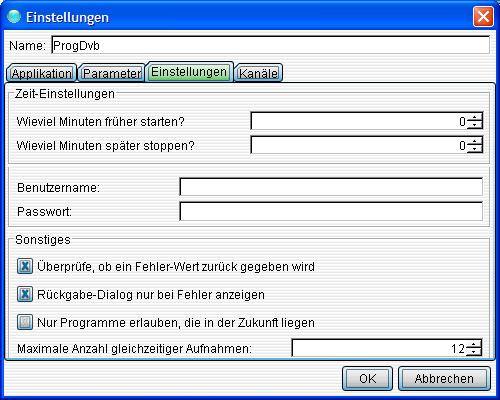Select the Einstellungen tab

tap(189, 72)
